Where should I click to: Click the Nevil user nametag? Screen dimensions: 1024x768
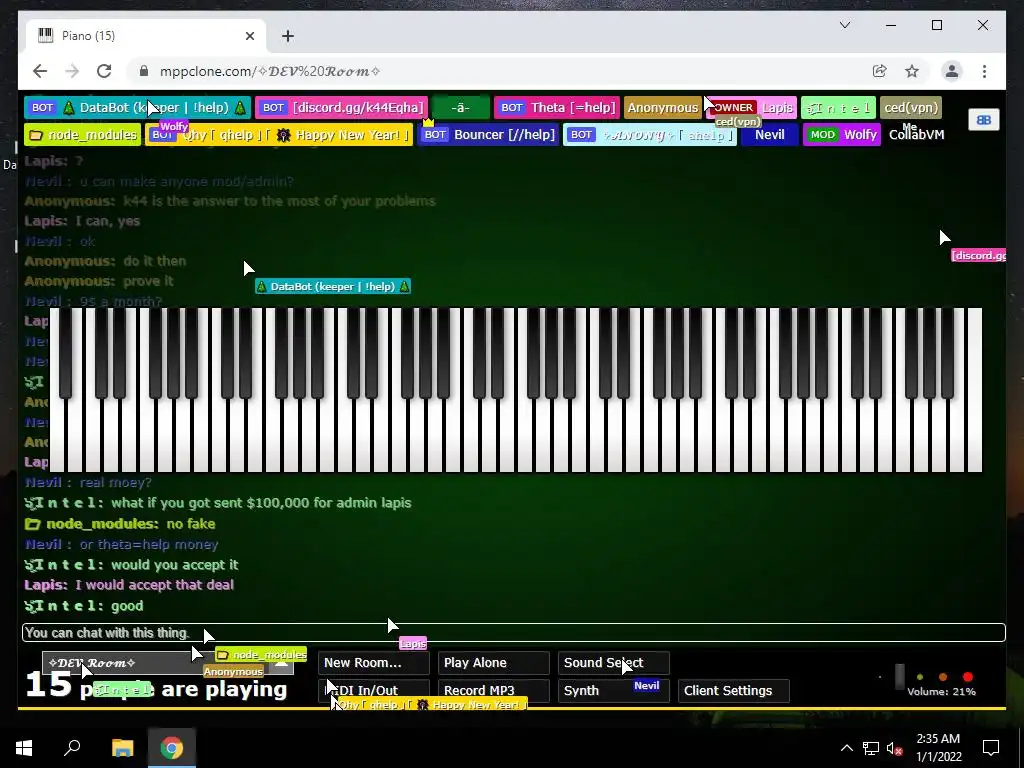pyautogui.click(x=769, y=135)
